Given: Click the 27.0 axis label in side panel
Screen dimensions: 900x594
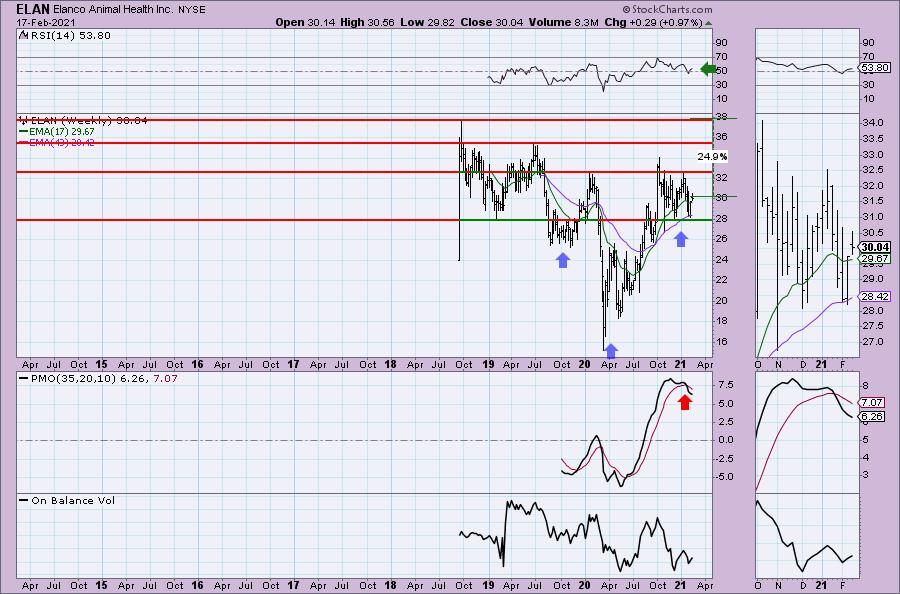Looking at the screenshot, I should 871,341.
